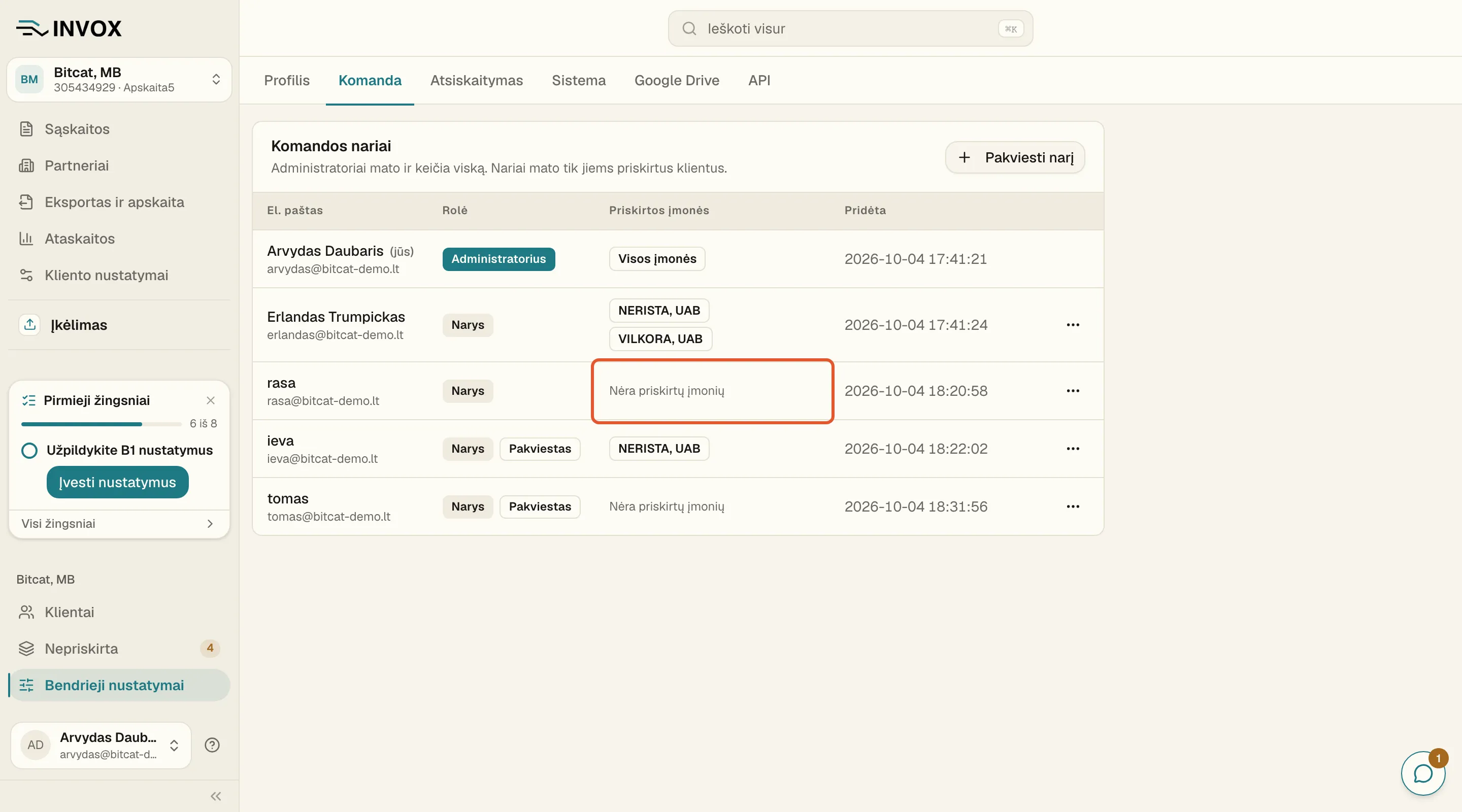Mark Užpildykite B1 nustatymus step circle
The image size is (1462, 812).
pyautogui.click(x=29, y=451)
